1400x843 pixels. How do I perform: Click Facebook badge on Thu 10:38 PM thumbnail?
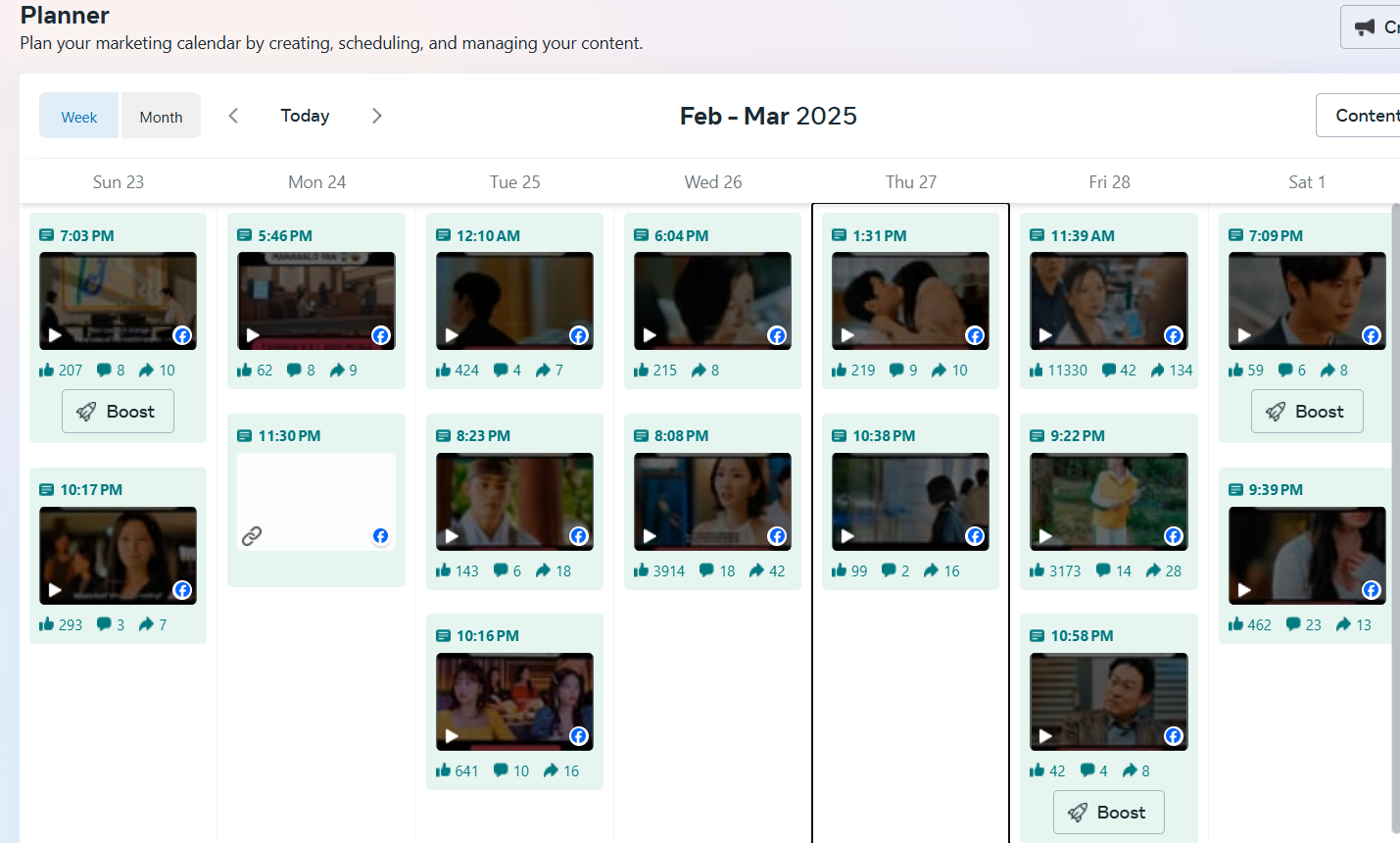[x=975, y=536]
